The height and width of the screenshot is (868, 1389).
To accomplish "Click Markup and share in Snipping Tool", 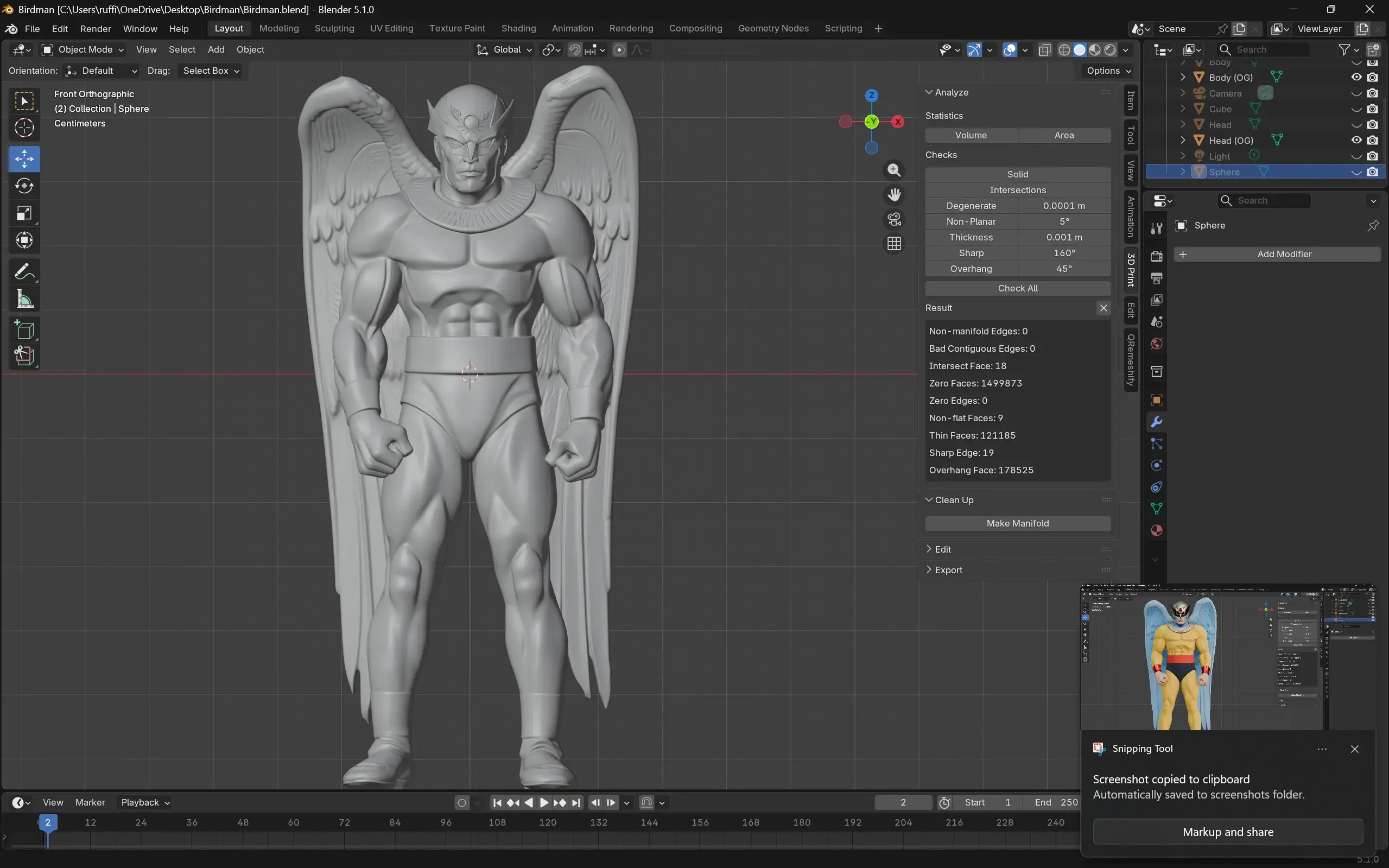I will [1228, 832].
